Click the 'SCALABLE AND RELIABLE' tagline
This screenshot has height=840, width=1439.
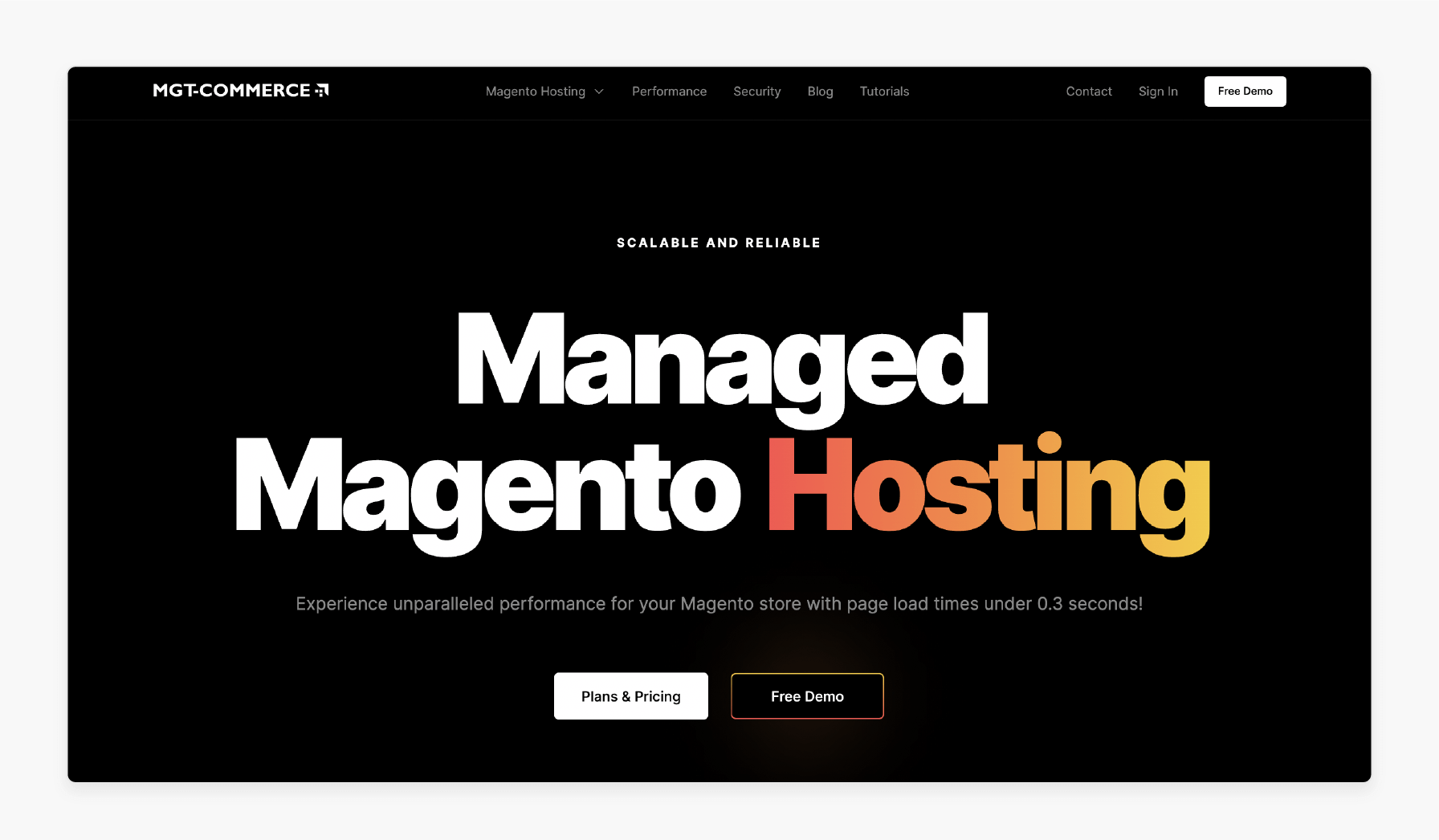click(x=719, y=243)
